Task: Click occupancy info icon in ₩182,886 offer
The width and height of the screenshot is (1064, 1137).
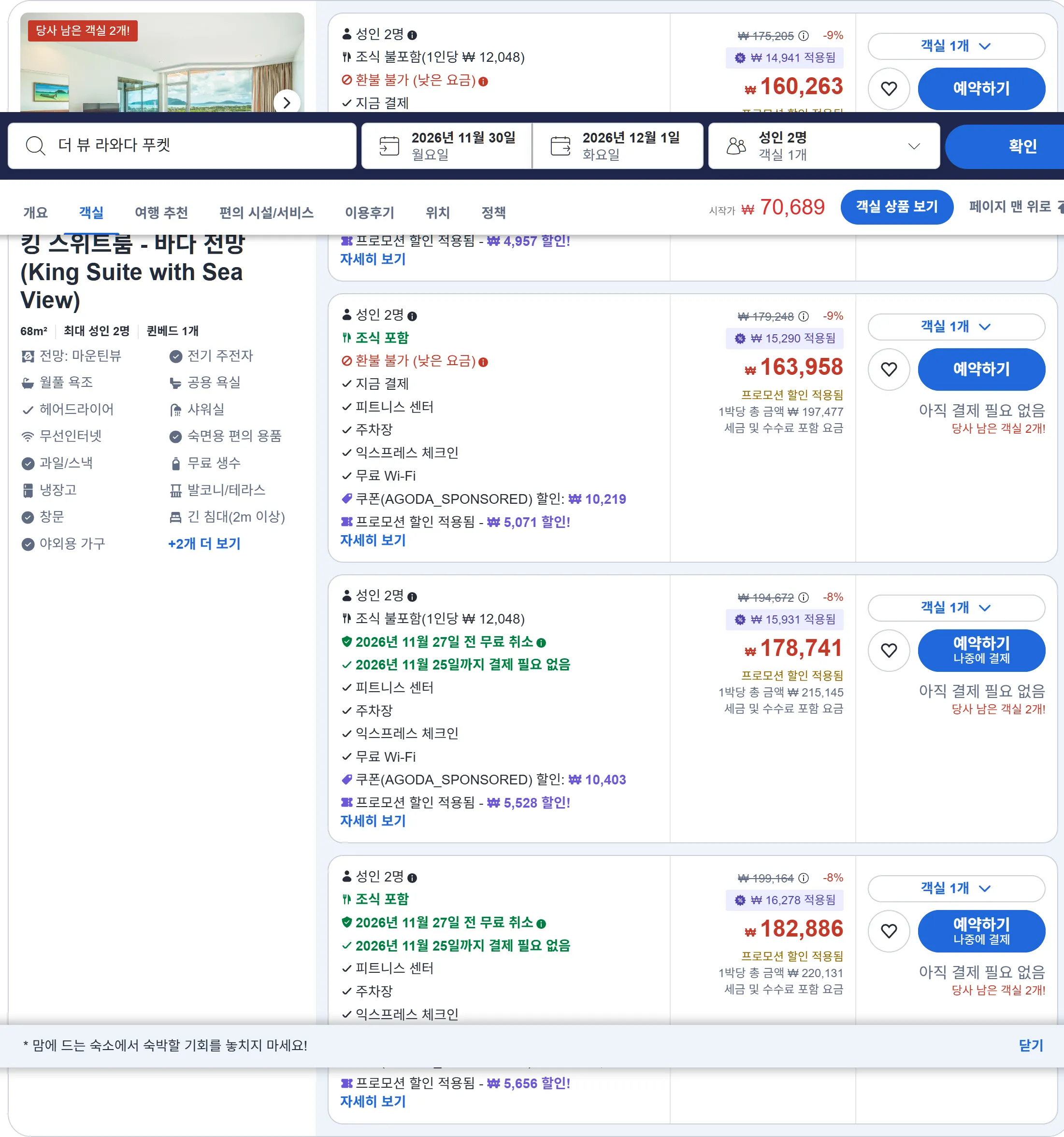Action: coord(413,878)
